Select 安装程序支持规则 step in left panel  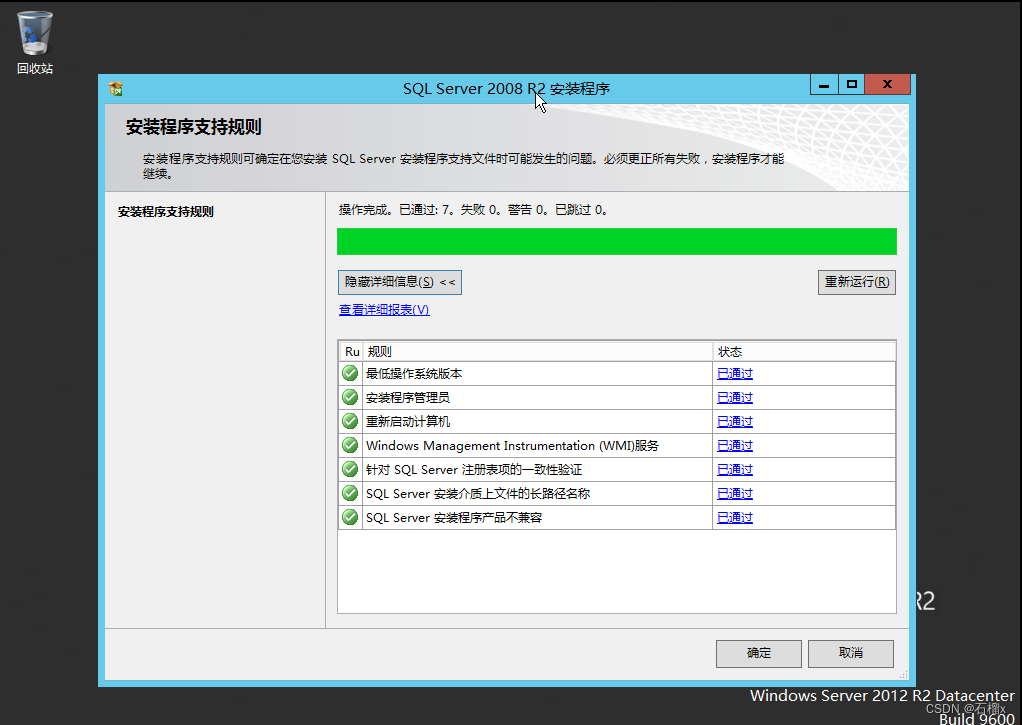[166, 212]
